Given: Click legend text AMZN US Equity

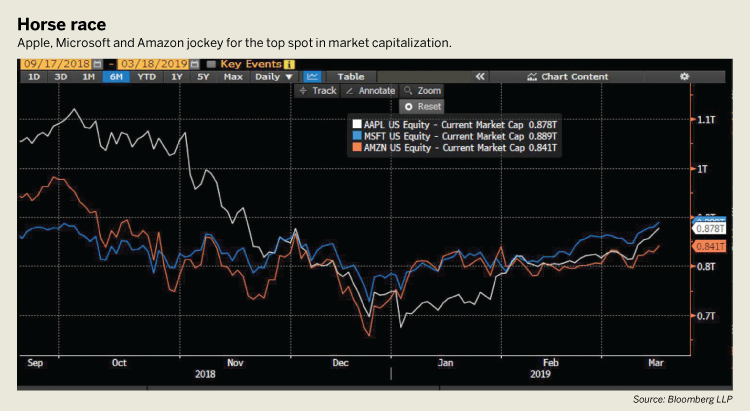Looking at the screenshot, I should tap(397, 148).
